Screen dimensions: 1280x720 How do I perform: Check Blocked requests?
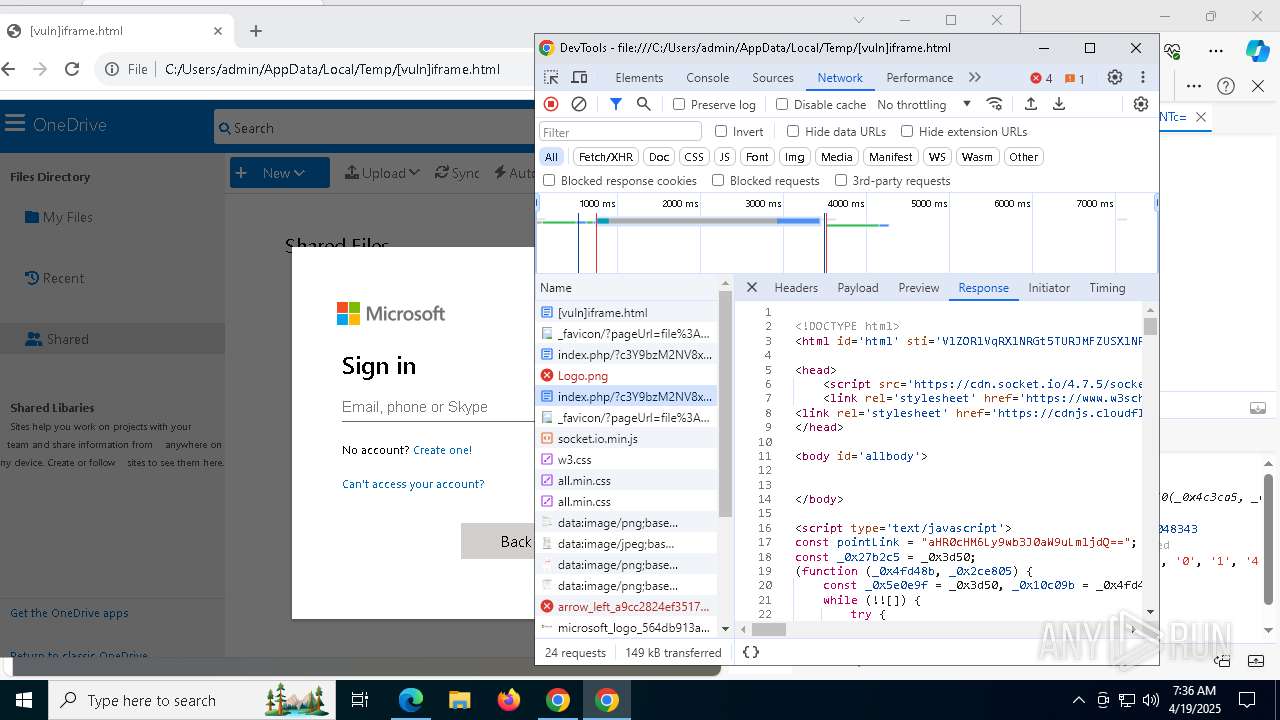point(718,180)
